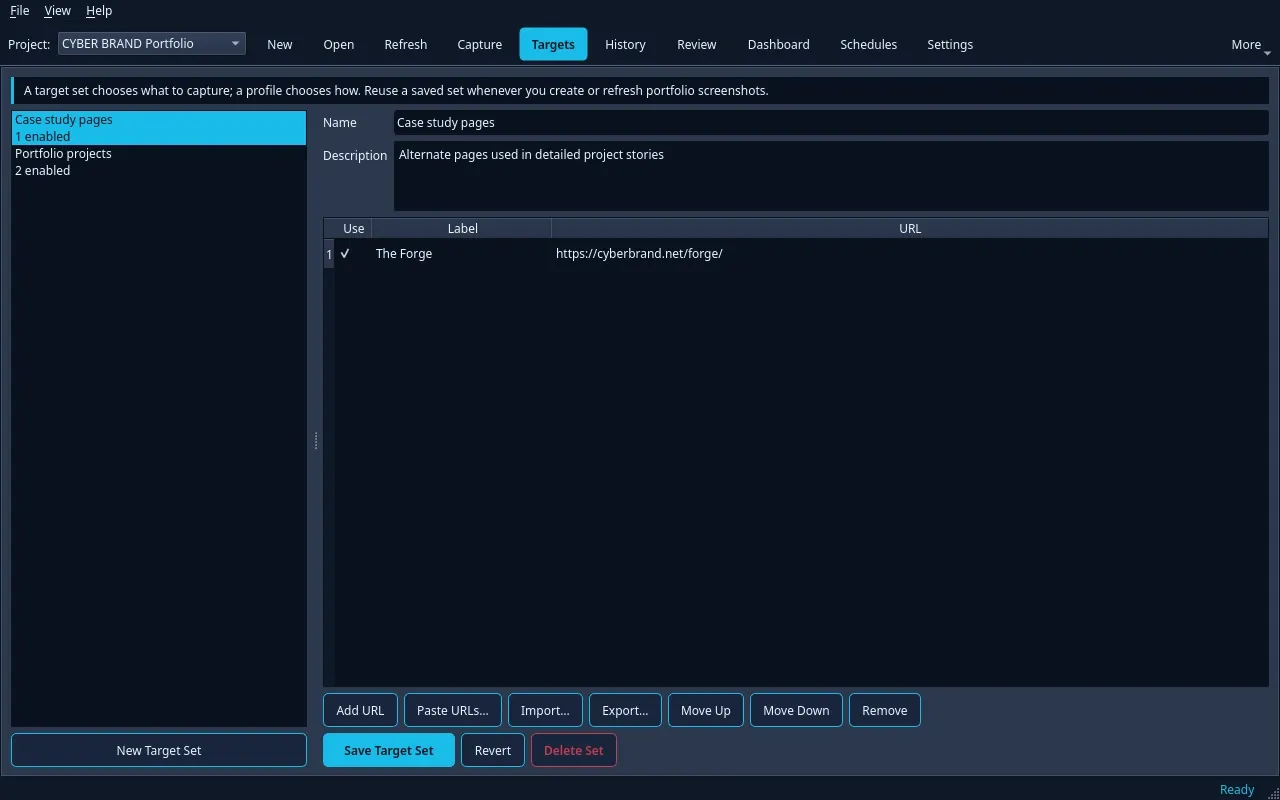
Task: Switch to the Dashboard tab
Action: [x=779, y=44]
